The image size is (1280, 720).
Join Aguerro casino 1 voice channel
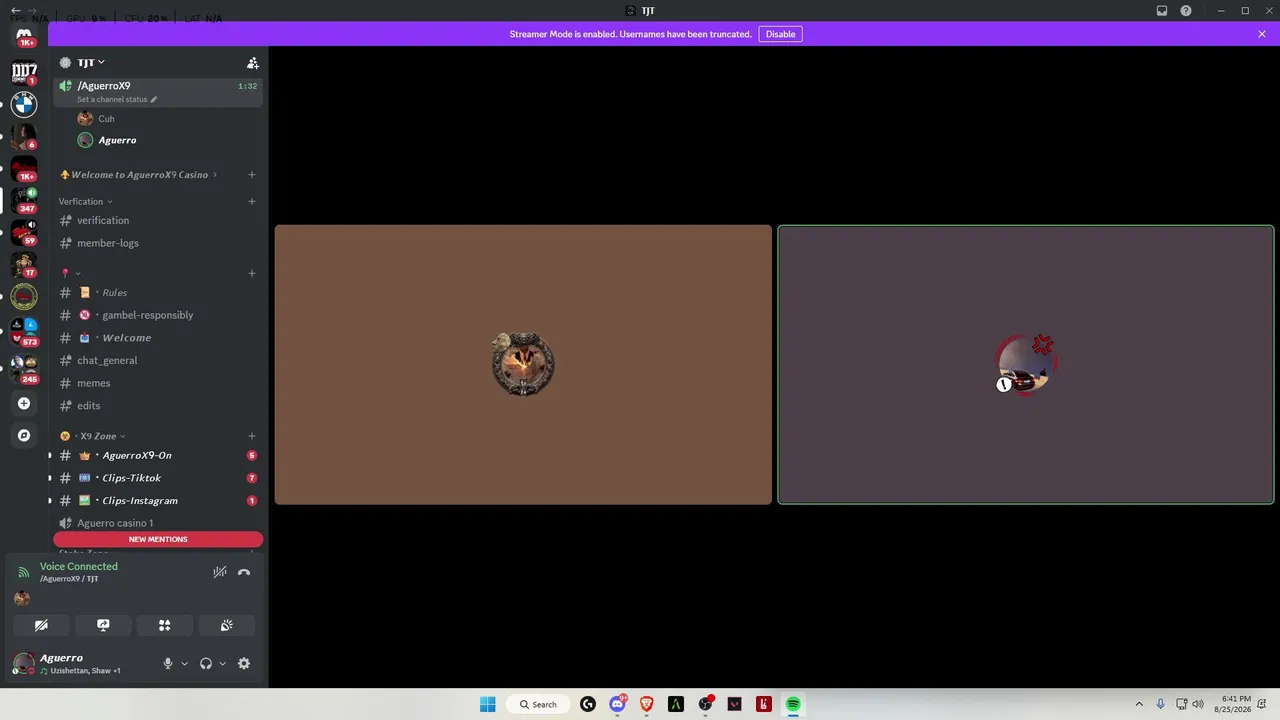click(x=158, y=523)
